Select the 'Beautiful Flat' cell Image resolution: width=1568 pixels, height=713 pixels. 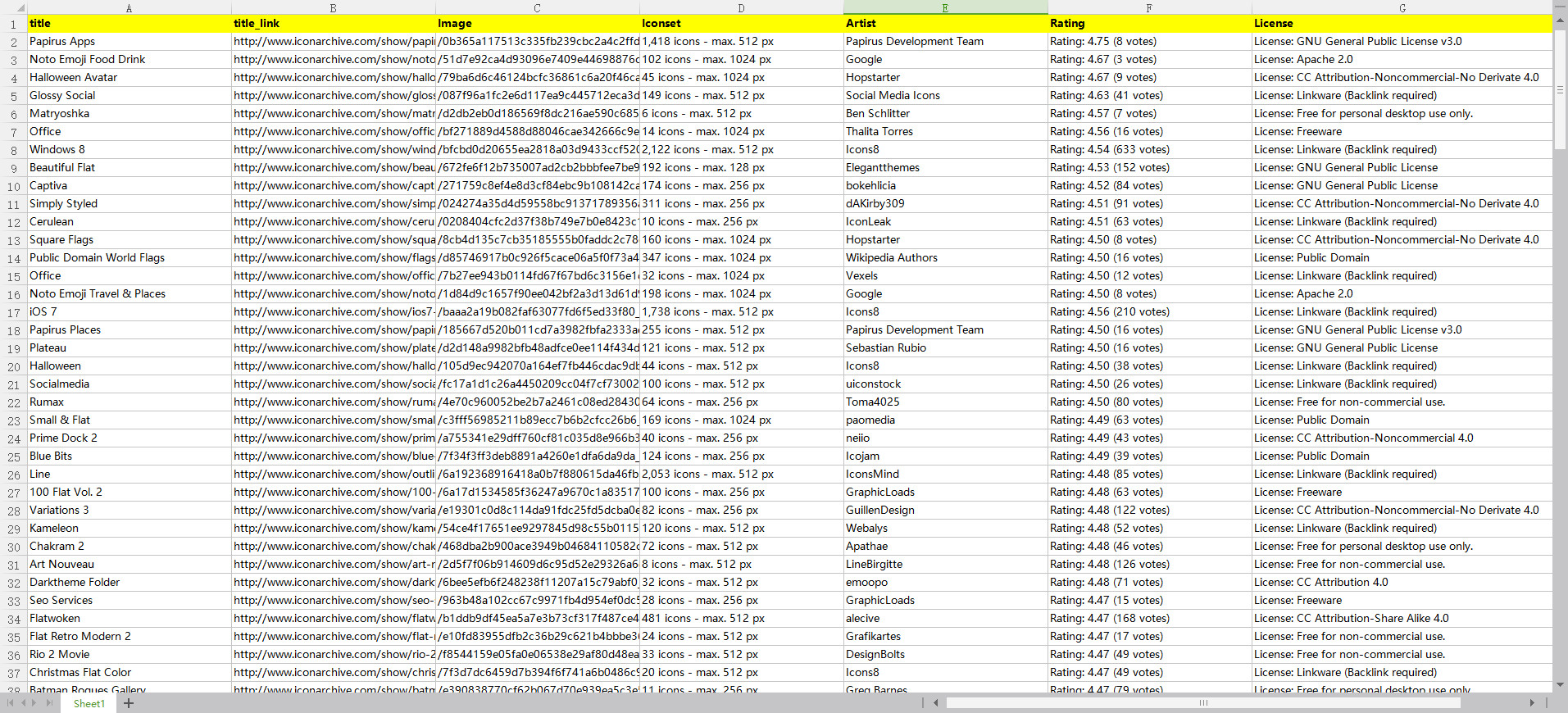coord(129,168)
